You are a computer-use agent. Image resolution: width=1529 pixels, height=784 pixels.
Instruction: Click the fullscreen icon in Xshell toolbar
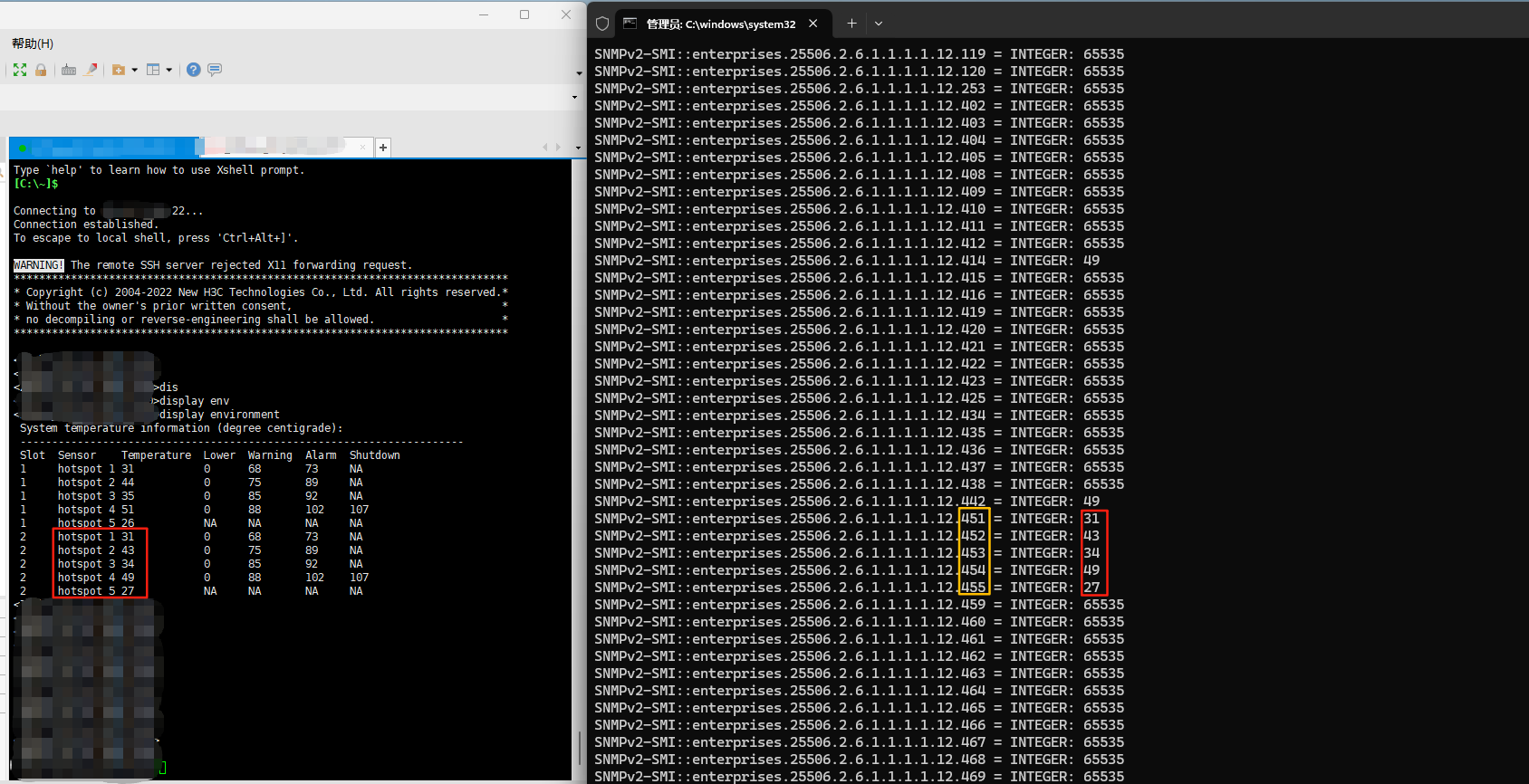click(20, 70)
